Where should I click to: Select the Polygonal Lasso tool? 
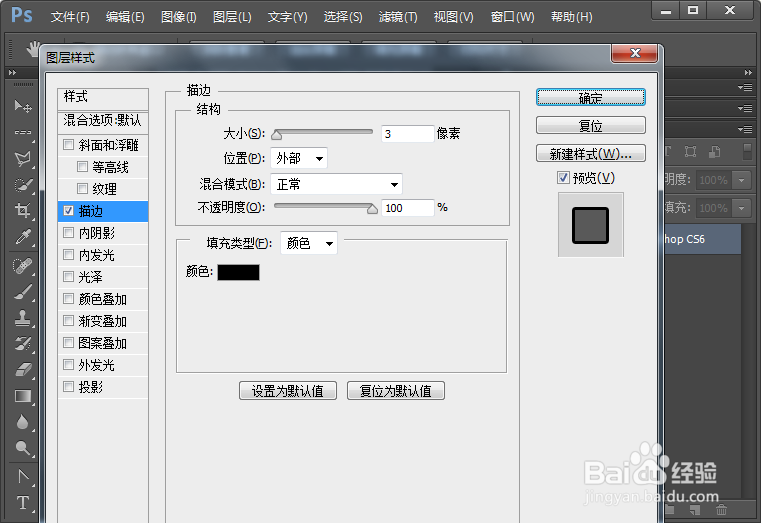point(22,159)
